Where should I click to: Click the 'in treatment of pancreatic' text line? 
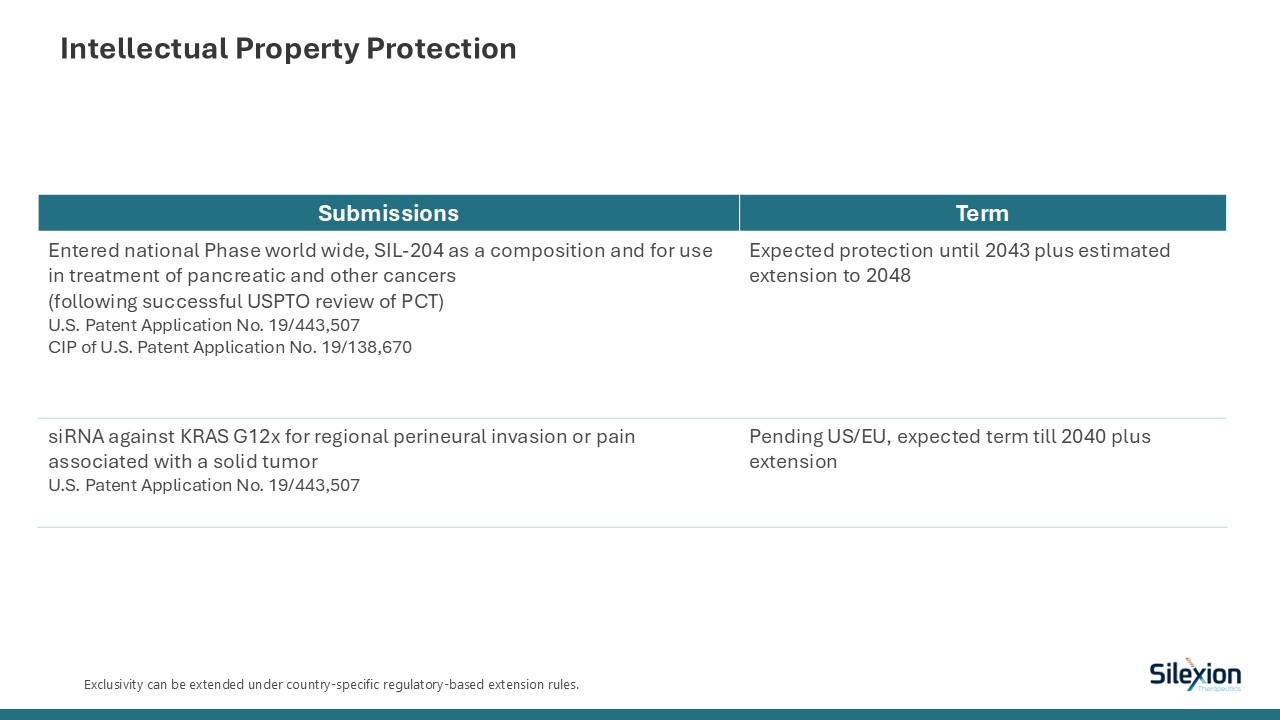(x=252, y=275)
